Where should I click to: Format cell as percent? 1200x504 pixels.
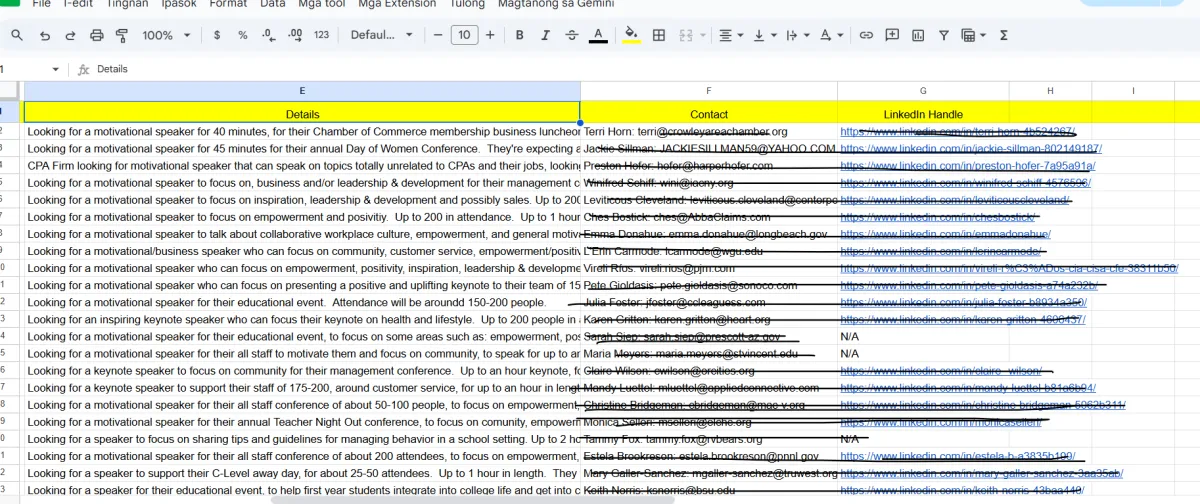pos(243,35)
